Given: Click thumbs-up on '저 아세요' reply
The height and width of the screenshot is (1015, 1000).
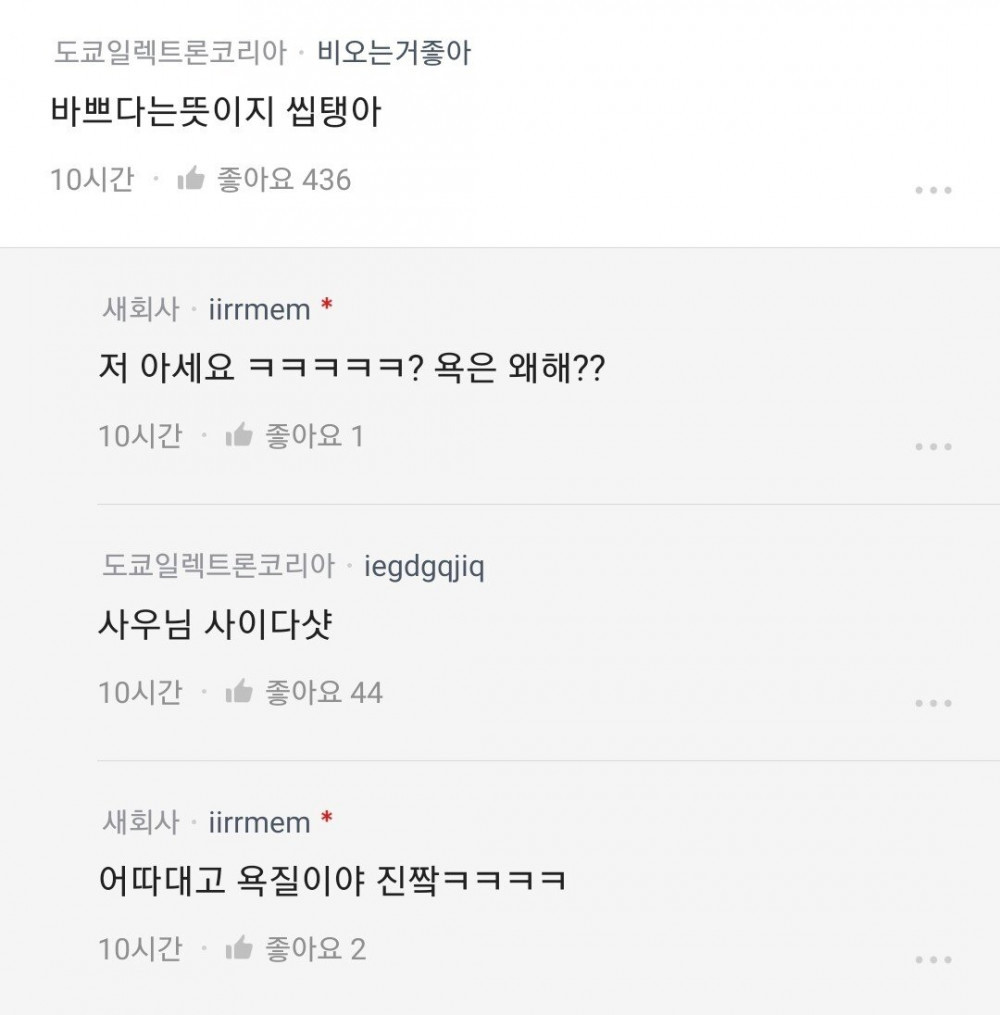Looking at the screenshot, I should click(238, 436).
